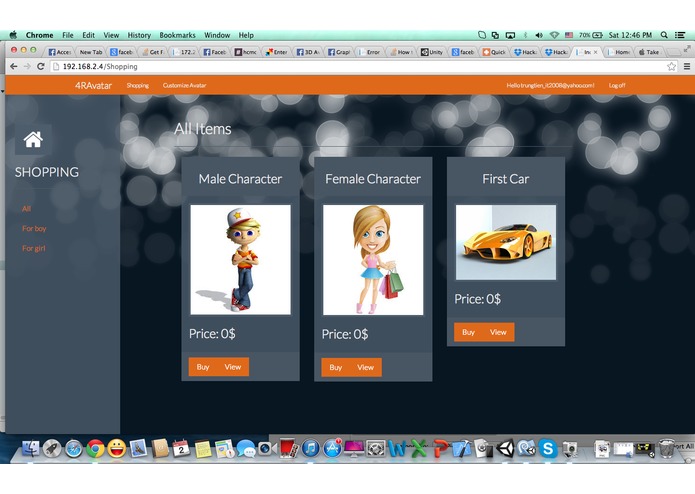Launch Unity from the dock
Viewport: 695px width, 494px height.
(x=505, y=449)
